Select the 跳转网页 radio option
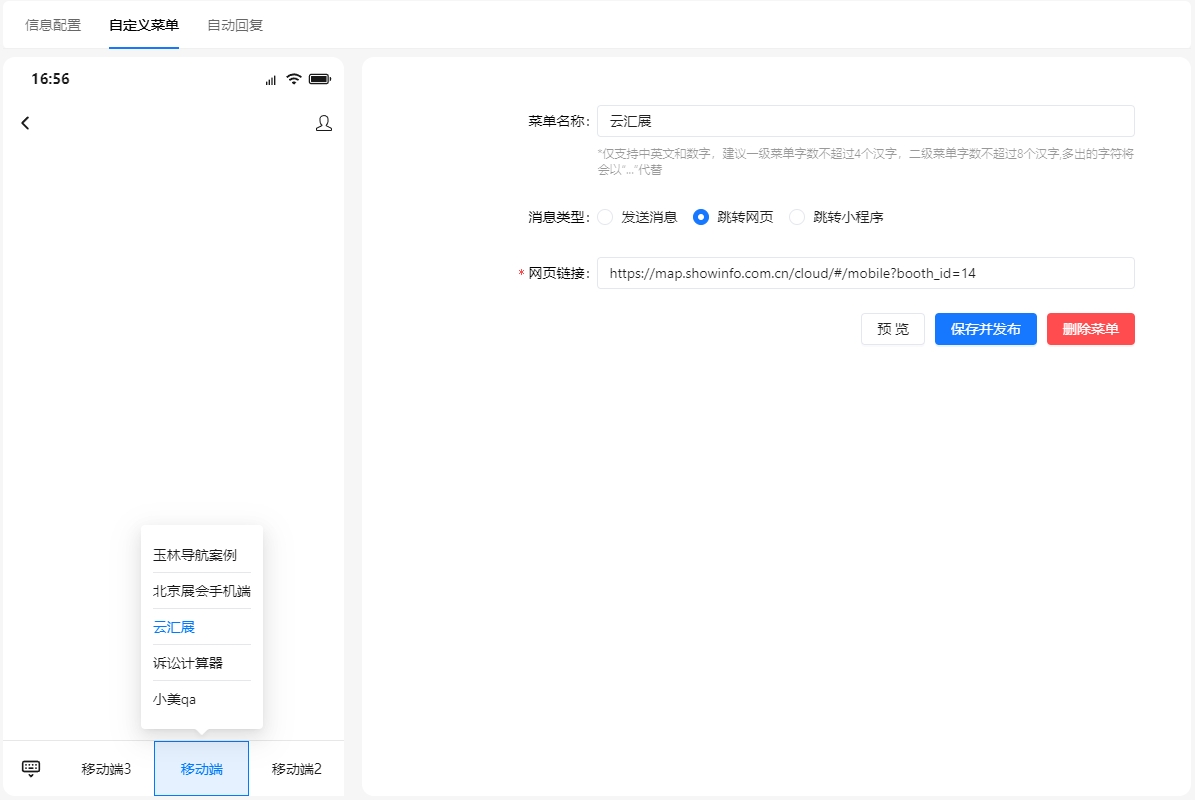This screenshot has height=800, width=1195. (x=701, y=216)
